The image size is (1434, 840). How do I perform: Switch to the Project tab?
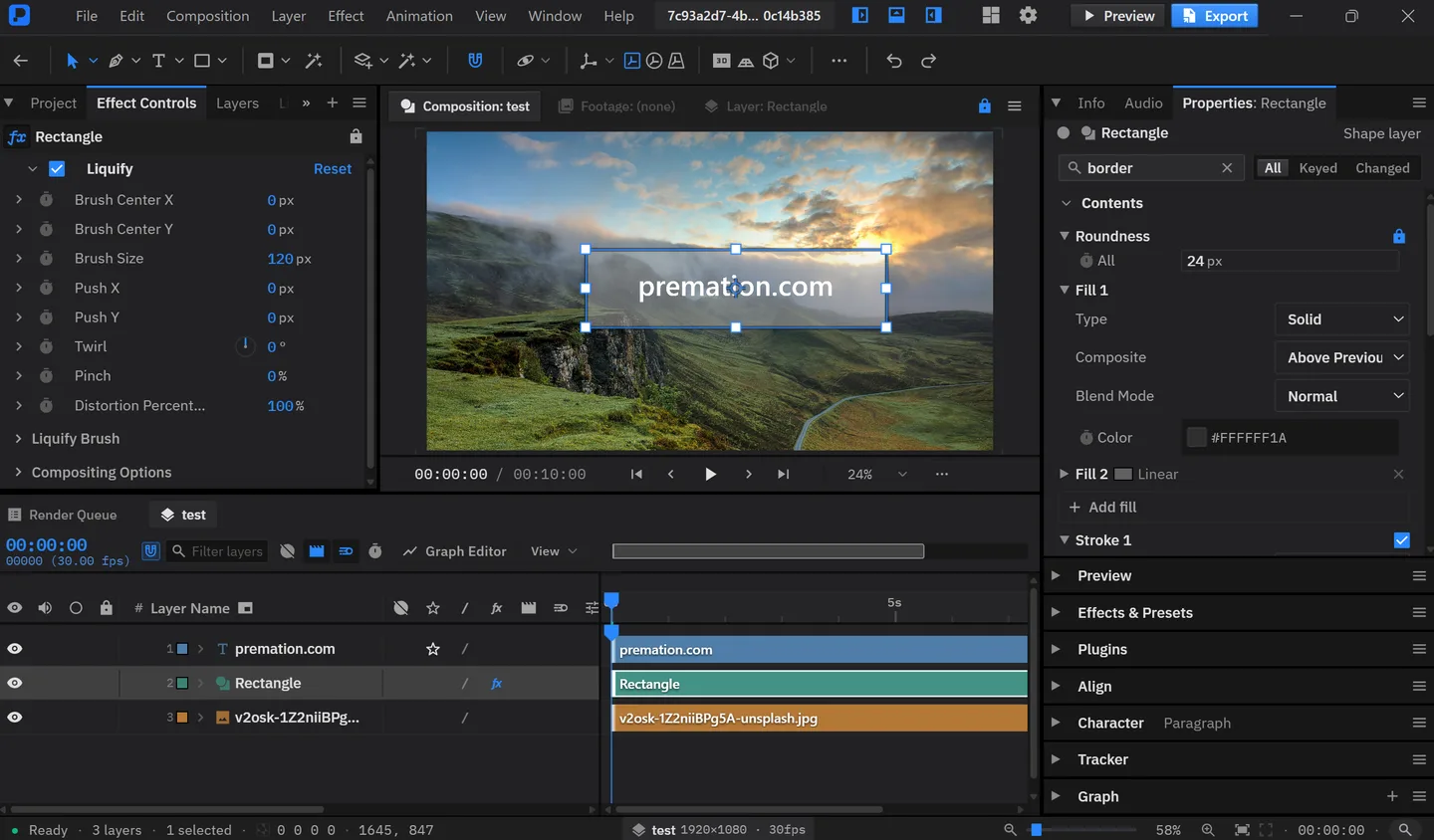tap(53, 104)
